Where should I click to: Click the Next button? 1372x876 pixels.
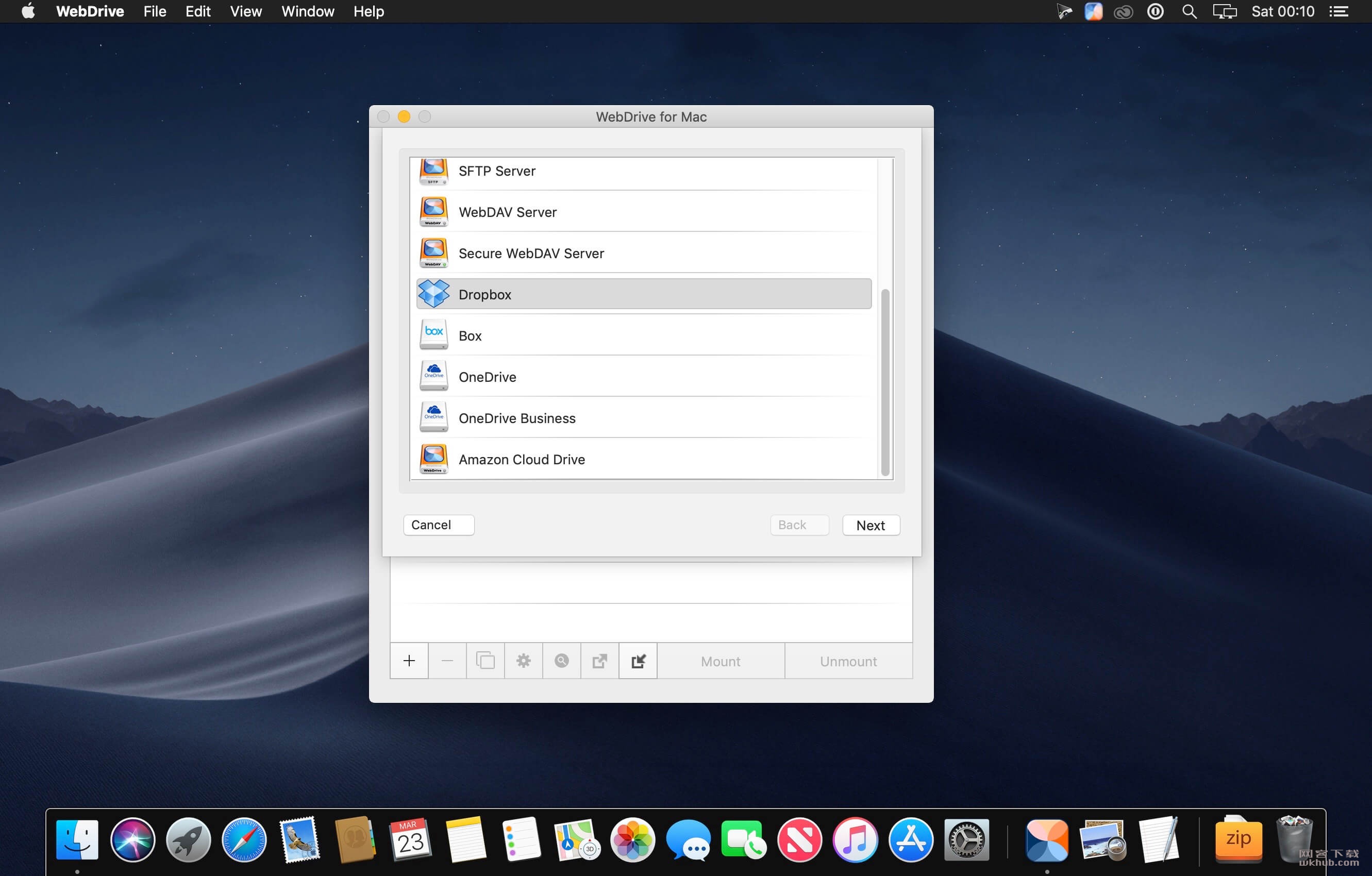tap(871, 525)
